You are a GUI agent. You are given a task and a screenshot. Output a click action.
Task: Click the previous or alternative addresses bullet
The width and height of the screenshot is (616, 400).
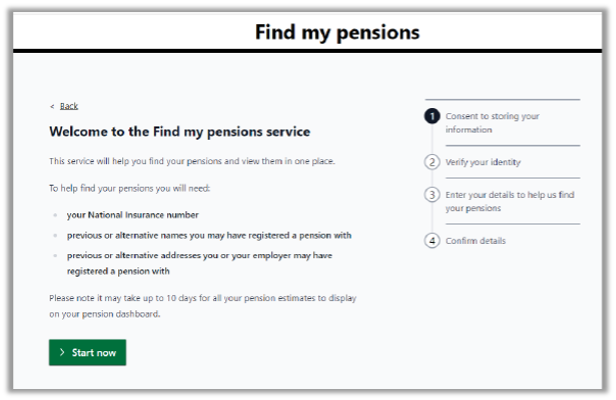pos(199,263)
